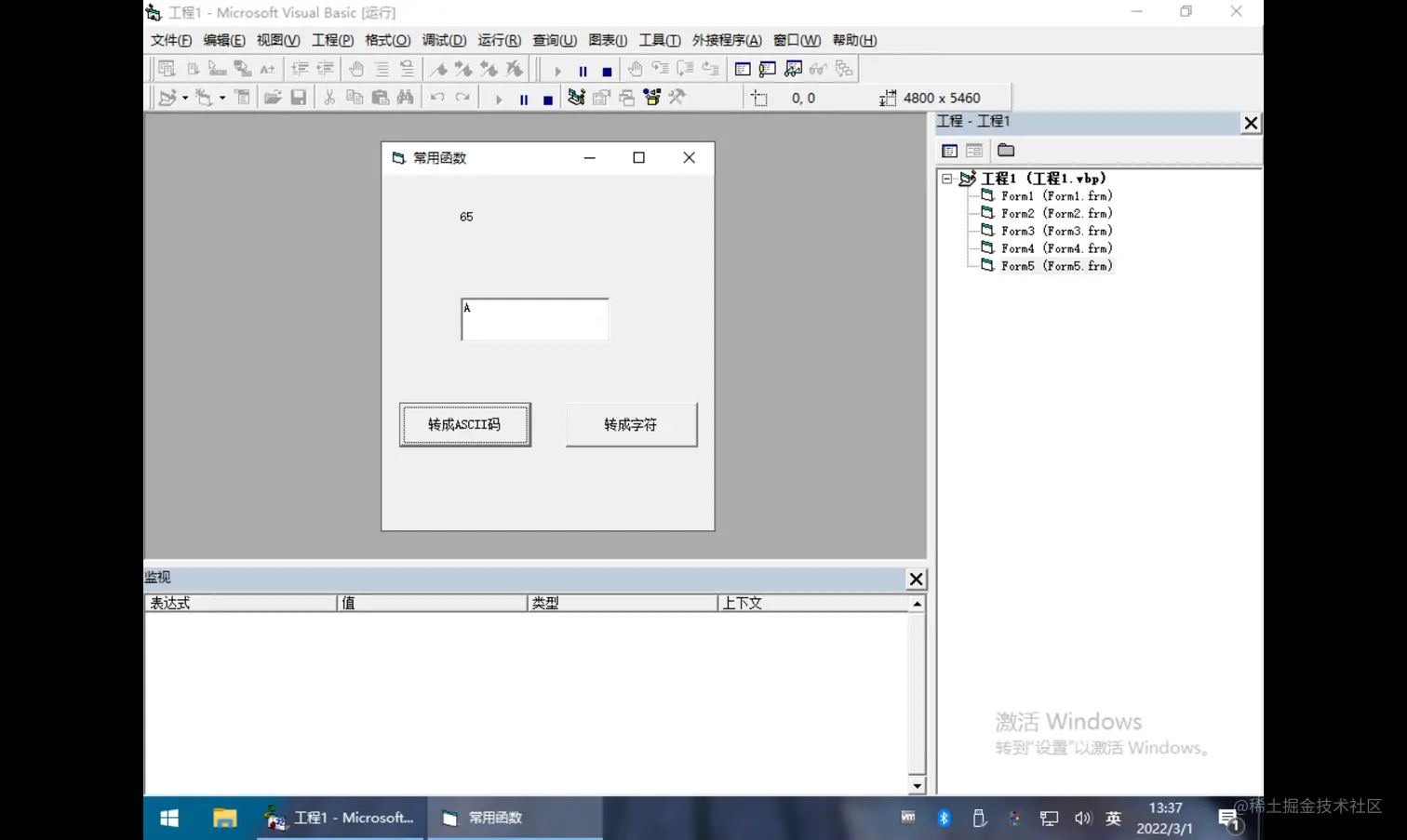Image resolution: width=1407 pixels, height=840 pixels.
Task: Click the Comment Block icon
Action: pos(382,69)
